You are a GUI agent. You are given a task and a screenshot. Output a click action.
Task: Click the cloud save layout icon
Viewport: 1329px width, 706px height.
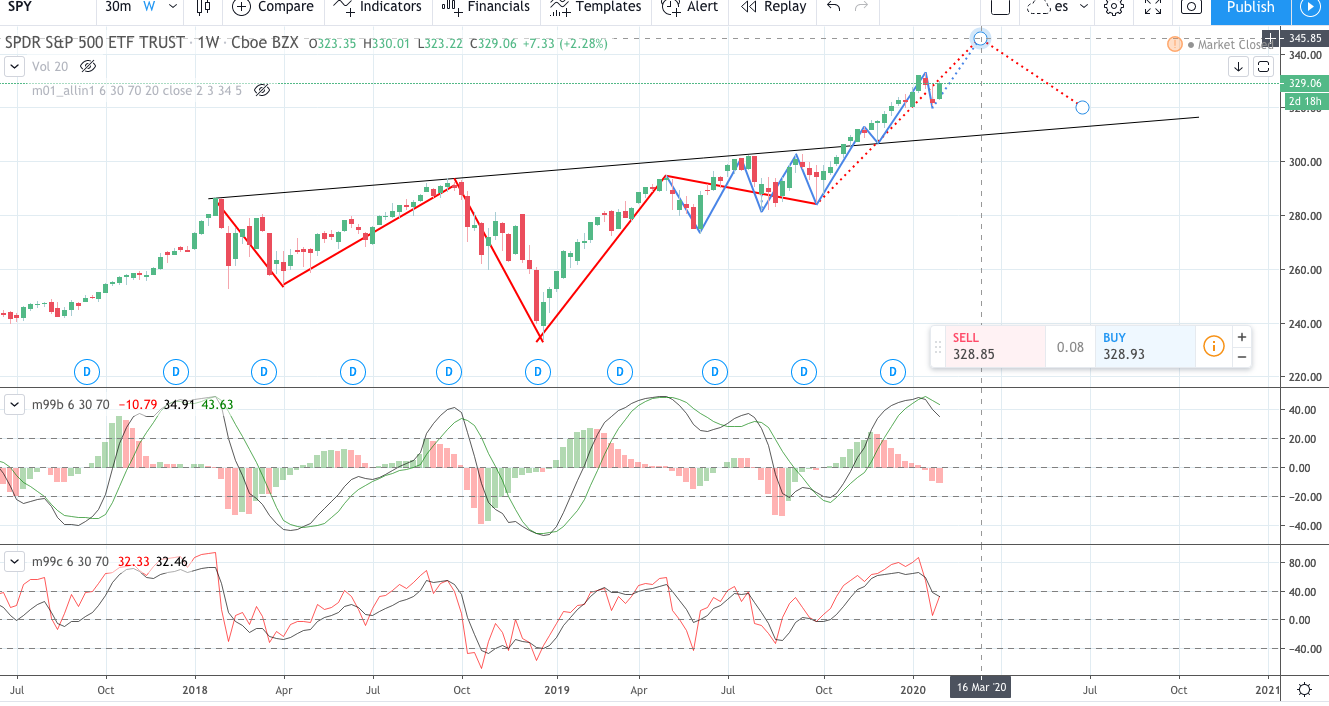point(1040,7)
